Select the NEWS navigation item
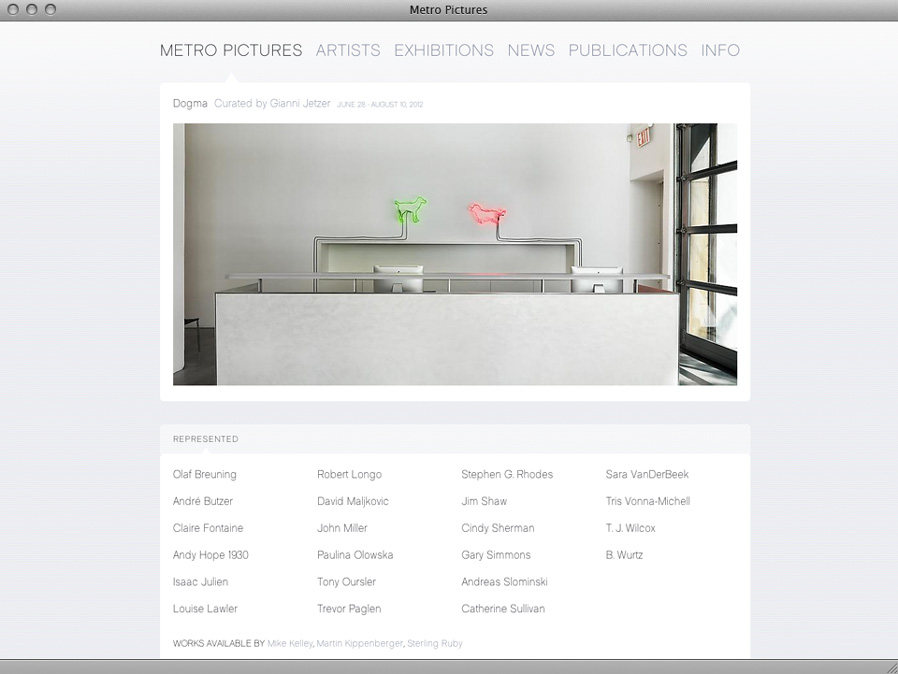The image size is (898, 674). [531, 50]
